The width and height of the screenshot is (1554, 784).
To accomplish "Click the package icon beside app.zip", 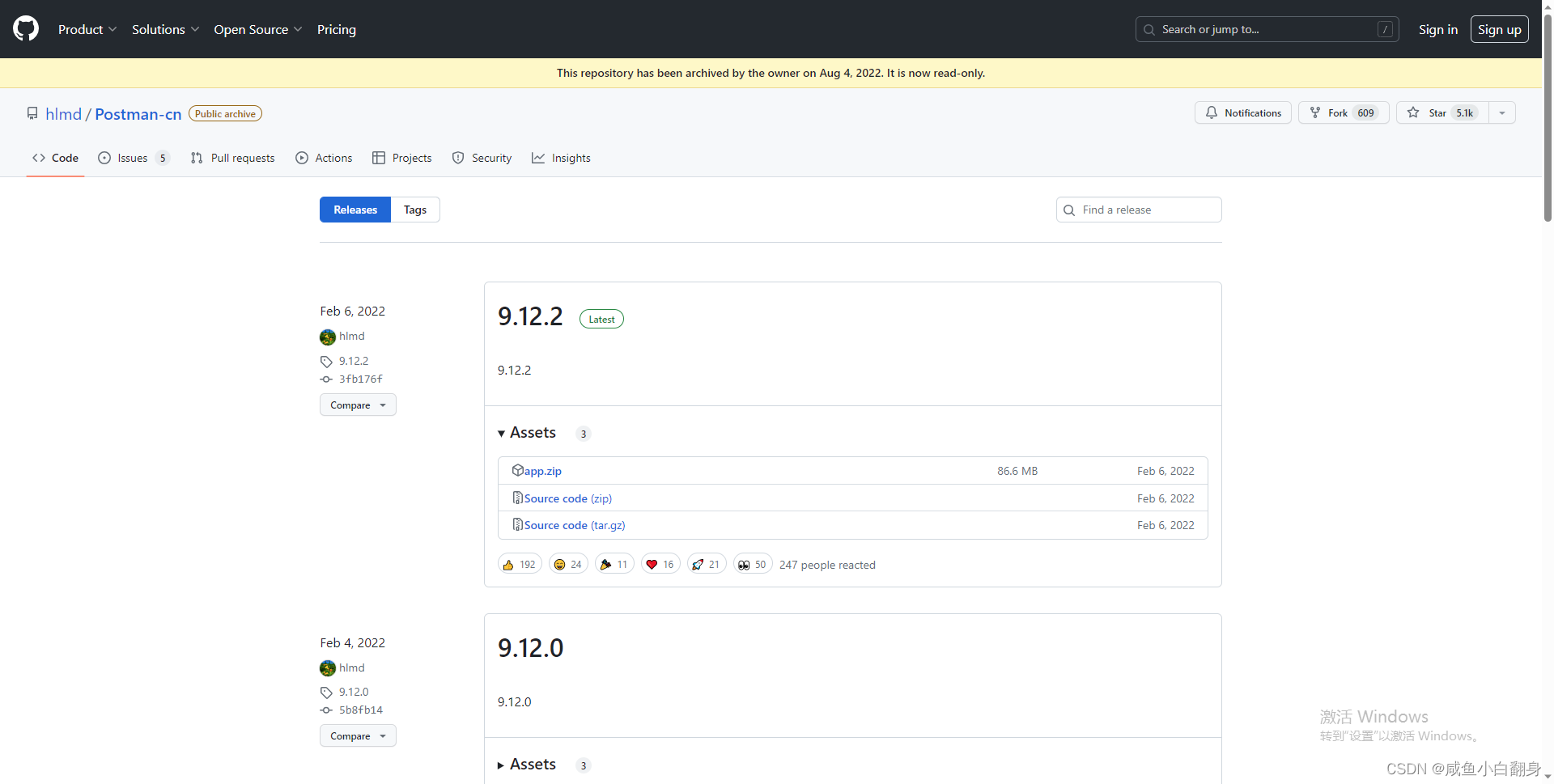I will tap(517, 470).
